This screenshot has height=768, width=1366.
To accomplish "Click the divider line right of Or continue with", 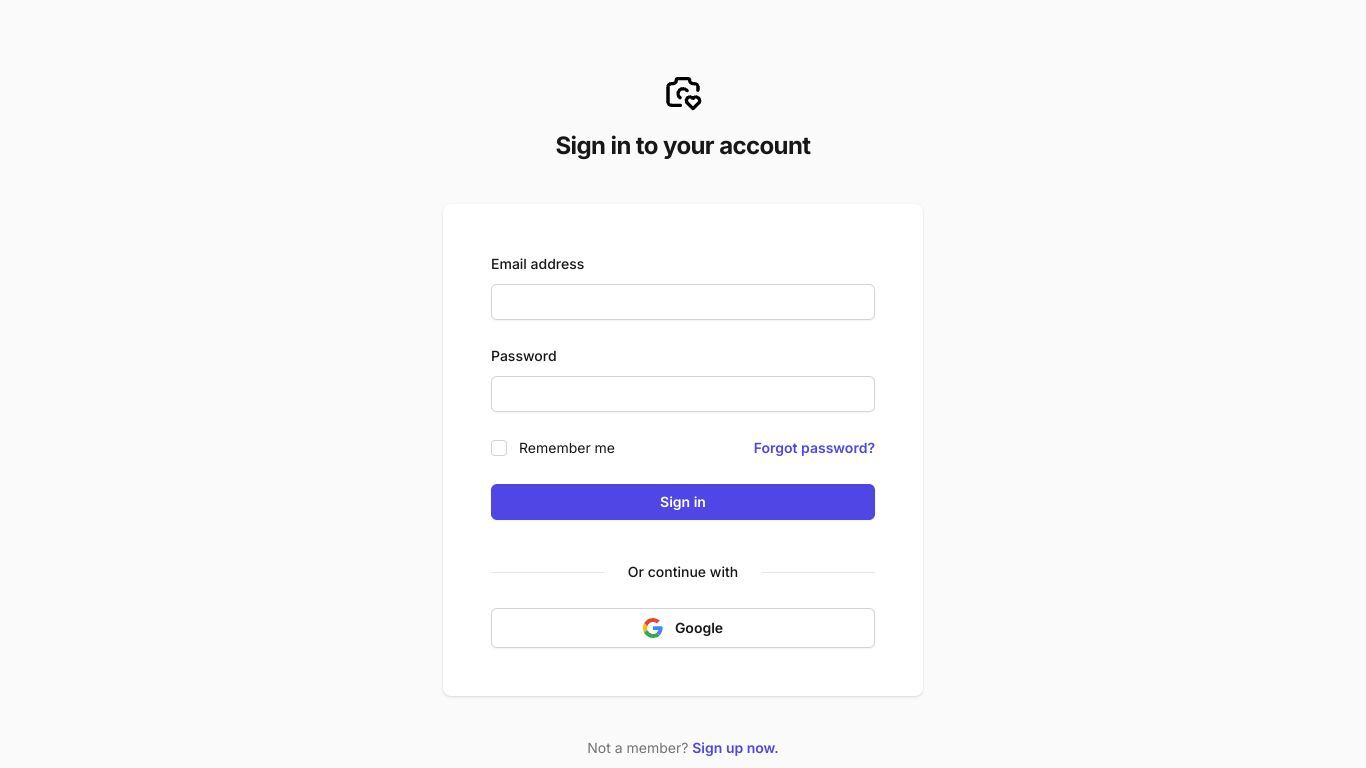I will click(818, 572).
